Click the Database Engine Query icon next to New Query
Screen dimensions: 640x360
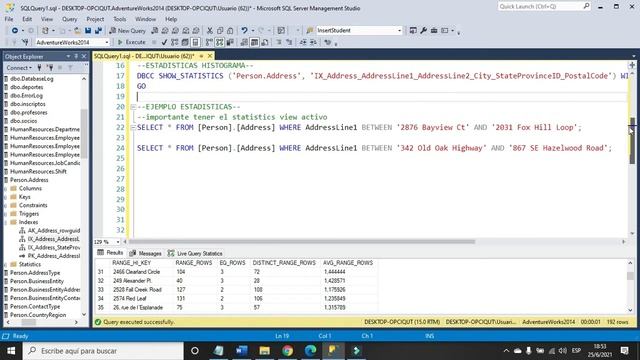pos(155,31)
